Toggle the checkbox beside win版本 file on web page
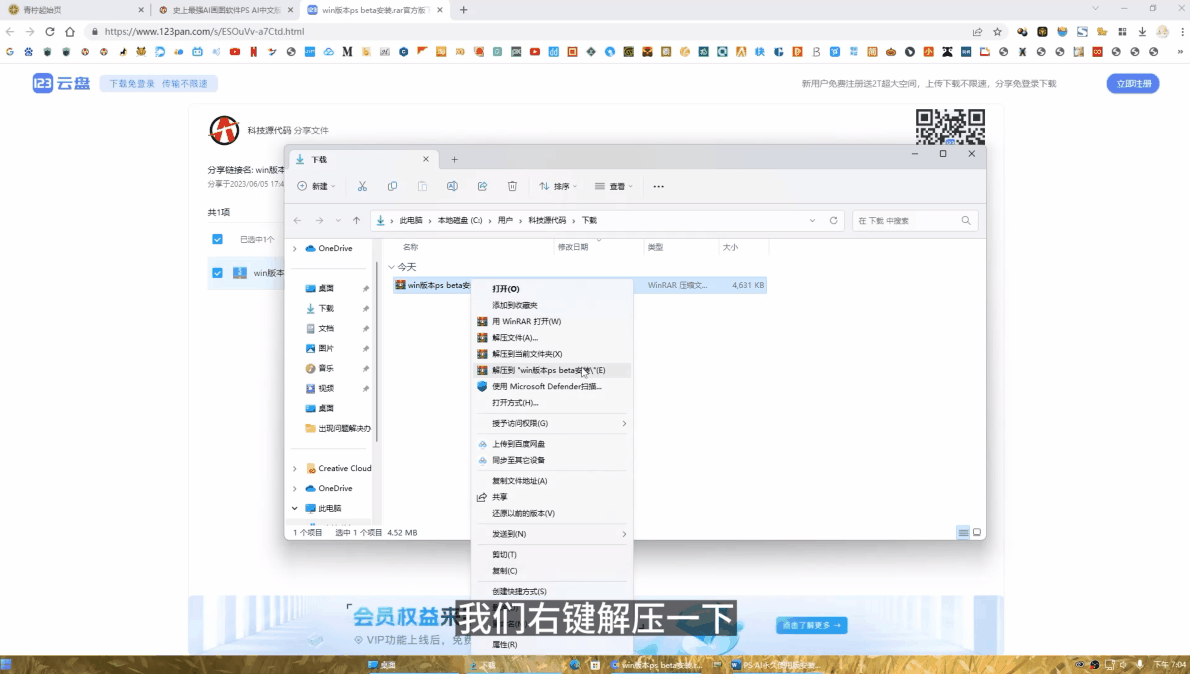 point(218,272)
